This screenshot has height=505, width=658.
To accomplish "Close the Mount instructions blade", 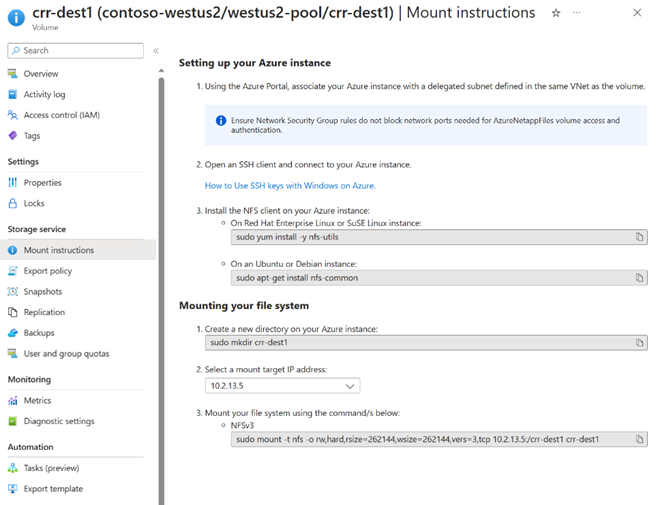I will (x=637, y=13).
